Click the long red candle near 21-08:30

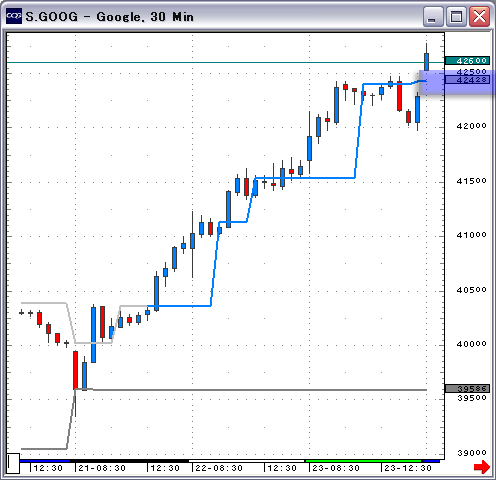pyautogui.click(x=76, y=370)
